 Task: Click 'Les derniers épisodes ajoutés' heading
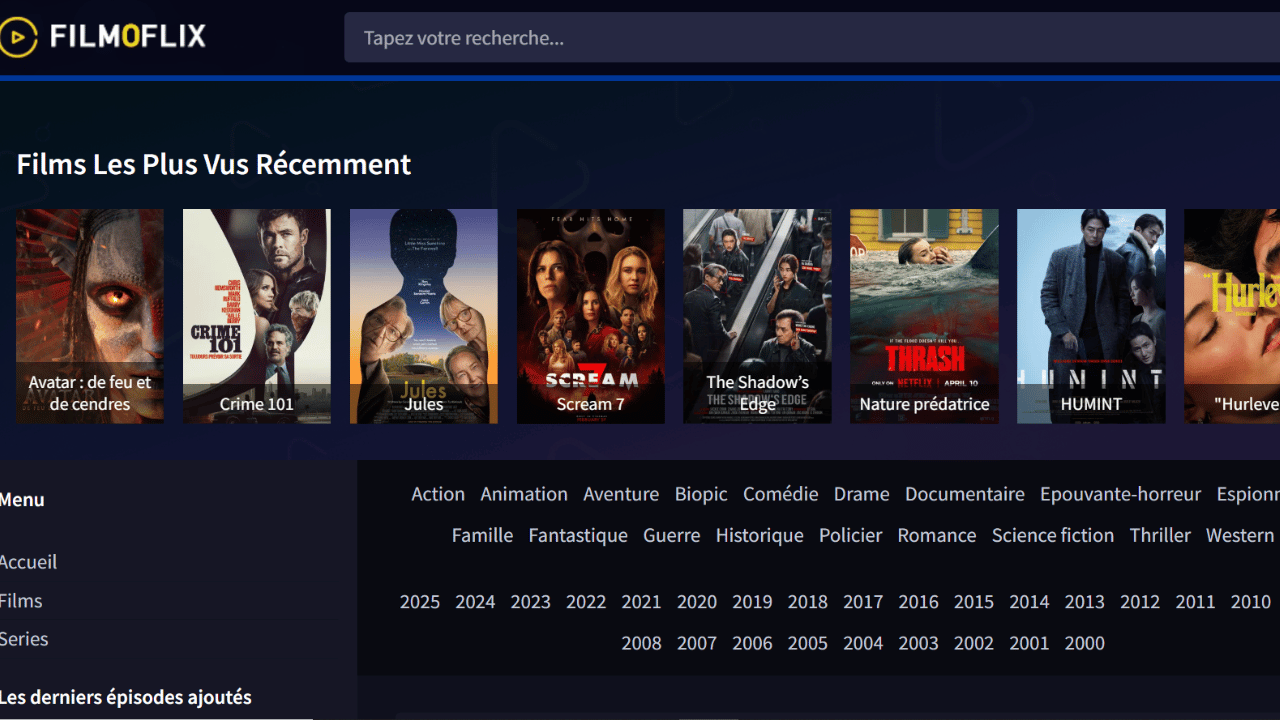pos(126,697)
